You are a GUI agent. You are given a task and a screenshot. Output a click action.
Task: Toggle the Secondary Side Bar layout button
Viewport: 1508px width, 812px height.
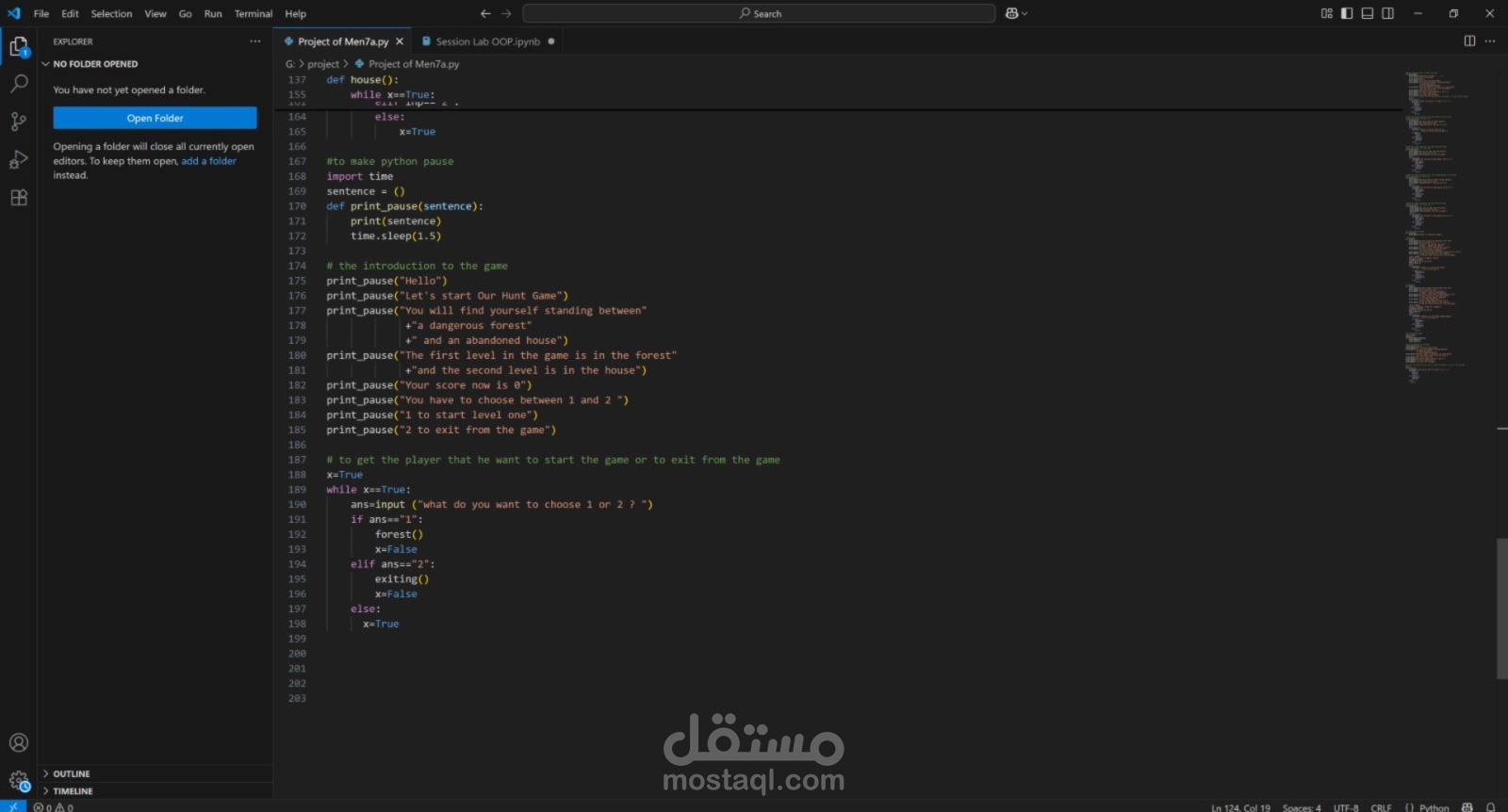pyautogui.click(x=1387, y=13)
